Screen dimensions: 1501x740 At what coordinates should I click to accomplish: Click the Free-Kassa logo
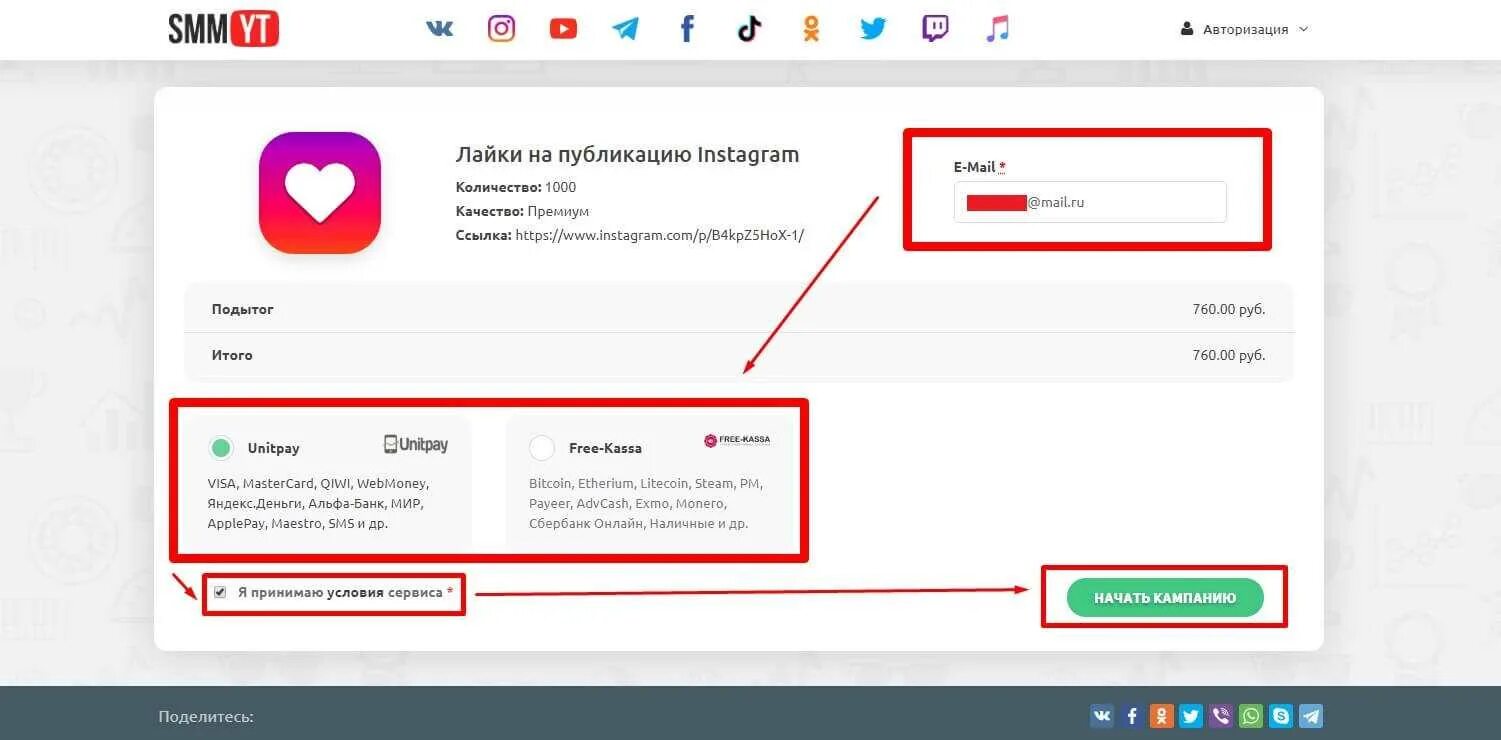737,440
